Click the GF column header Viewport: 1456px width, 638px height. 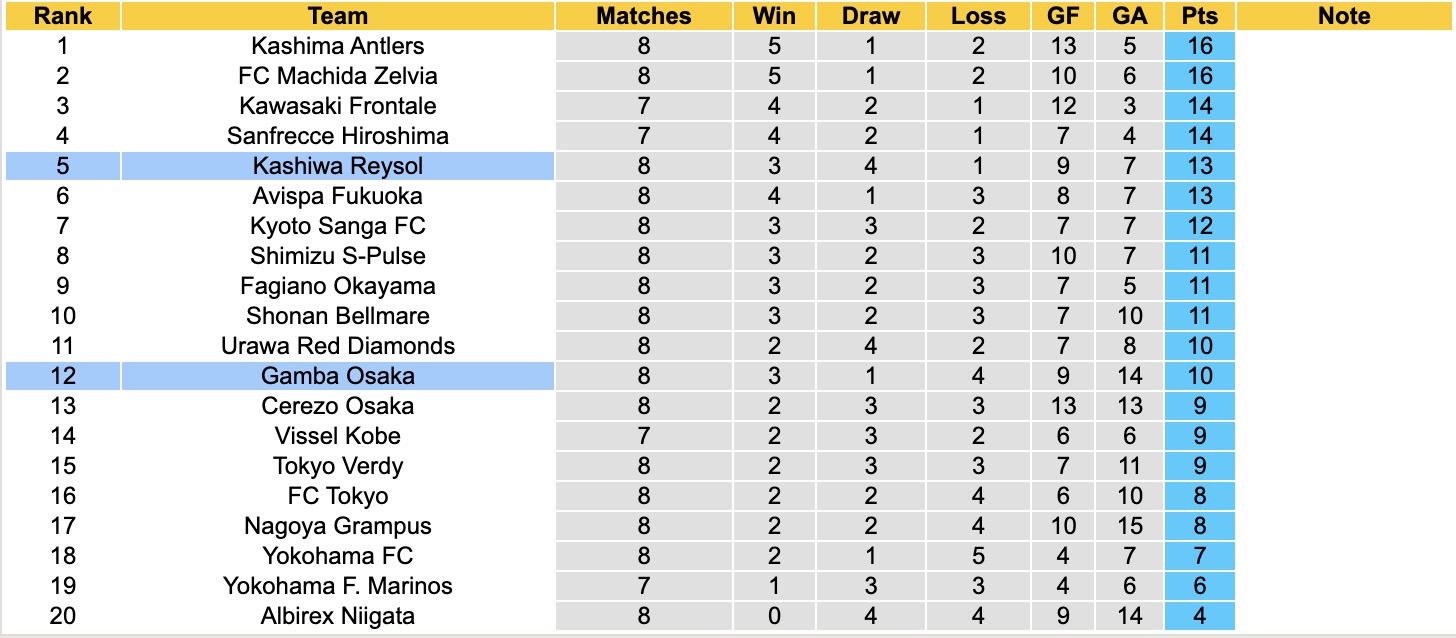1063,16
